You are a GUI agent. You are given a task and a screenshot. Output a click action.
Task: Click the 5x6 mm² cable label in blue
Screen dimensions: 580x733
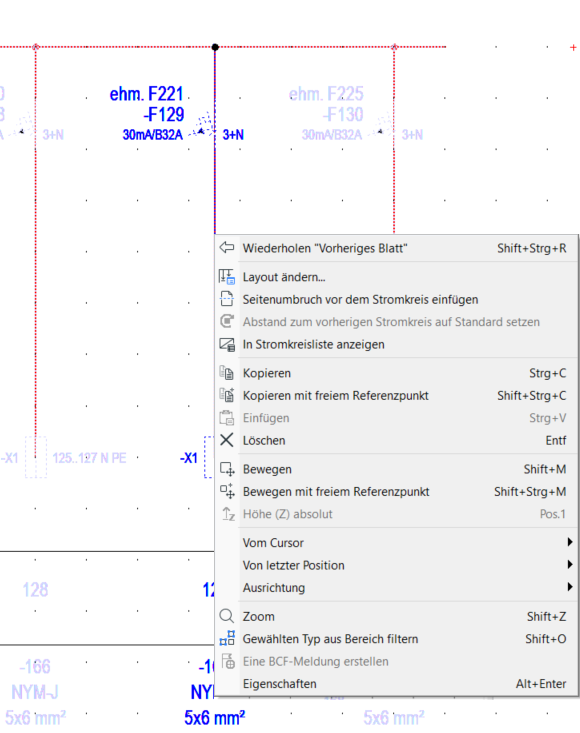[215, 718]
